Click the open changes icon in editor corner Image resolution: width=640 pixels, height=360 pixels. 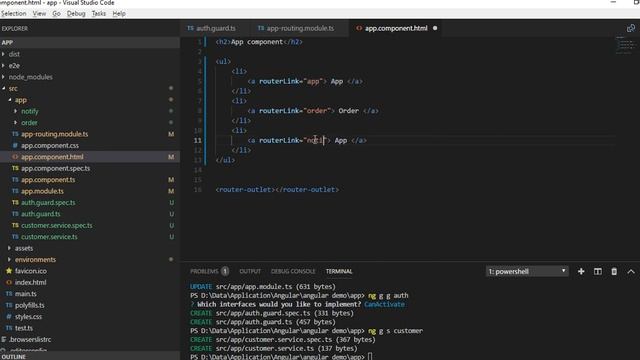(x=631, y=28)
